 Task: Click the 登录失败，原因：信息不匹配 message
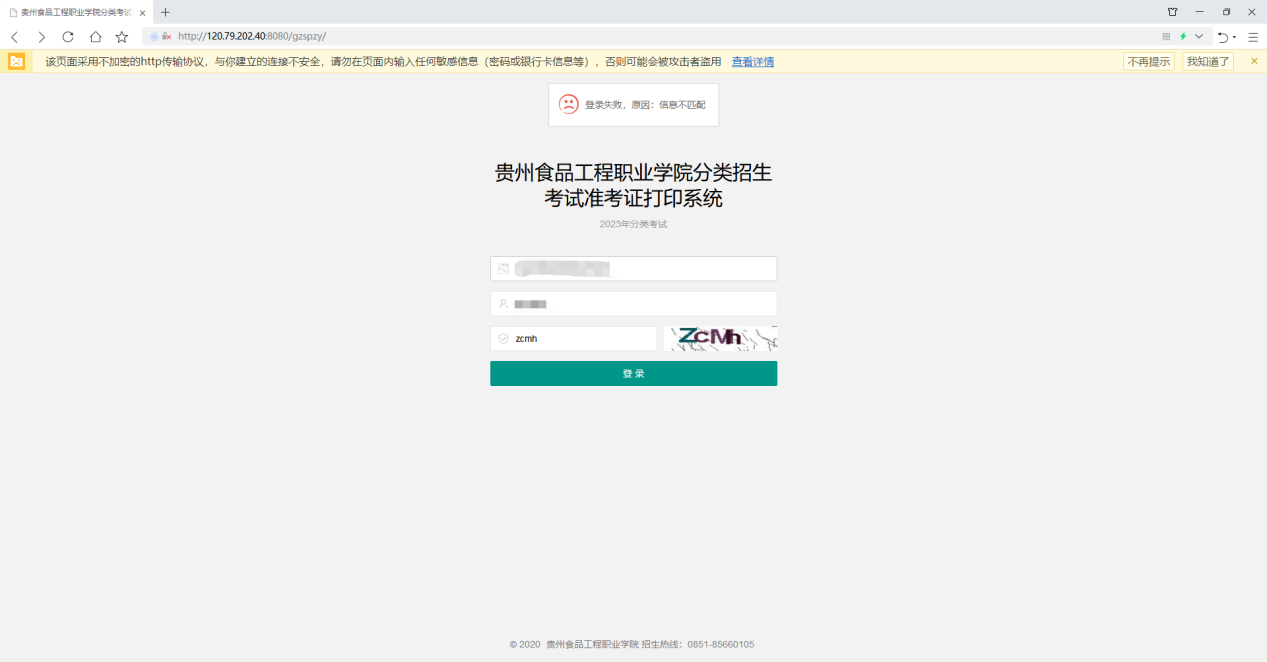point(645,105)
